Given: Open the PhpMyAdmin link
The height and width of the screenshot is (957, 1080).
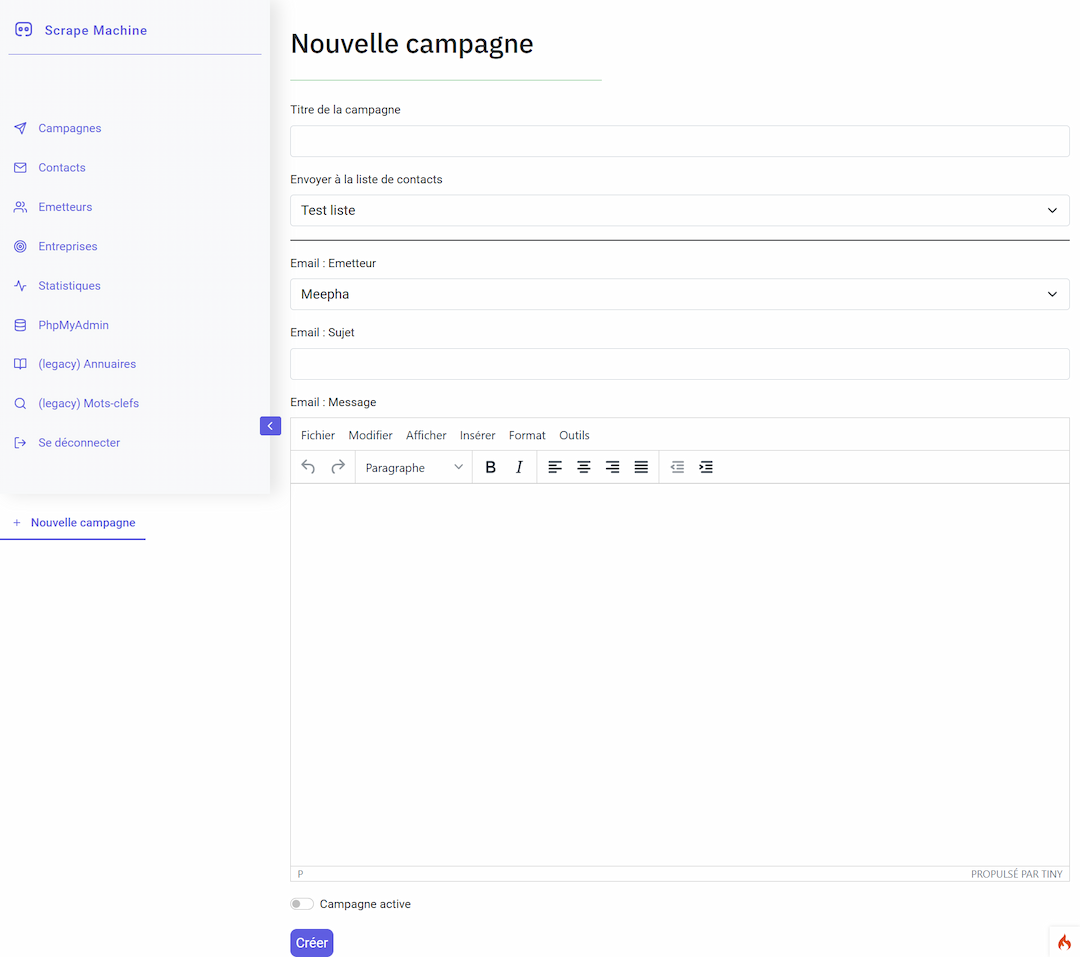Looking at the screenshot, I should coord(74,325).
